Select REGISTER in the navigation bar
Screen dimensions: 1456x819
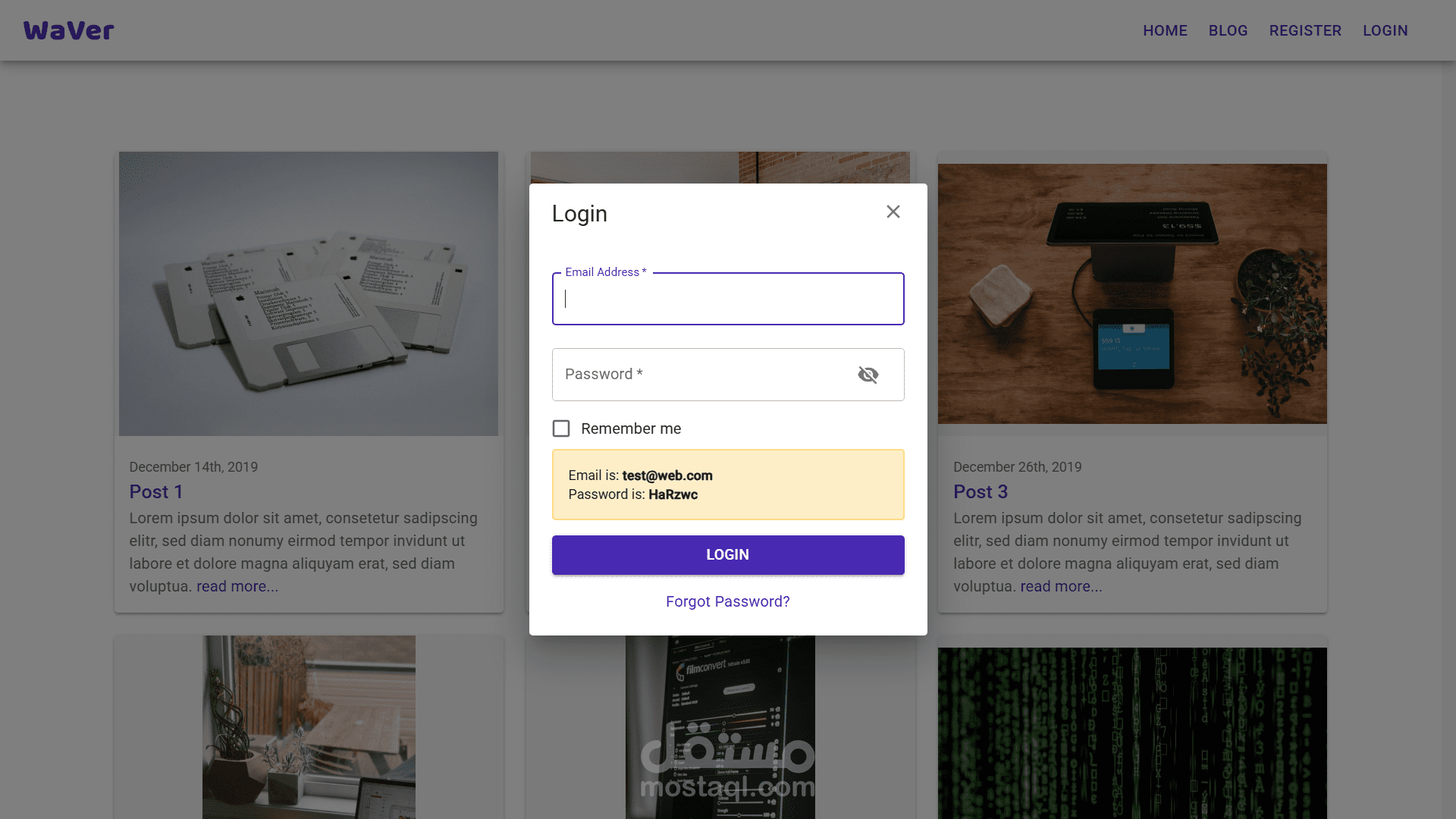pos(1305,30)
